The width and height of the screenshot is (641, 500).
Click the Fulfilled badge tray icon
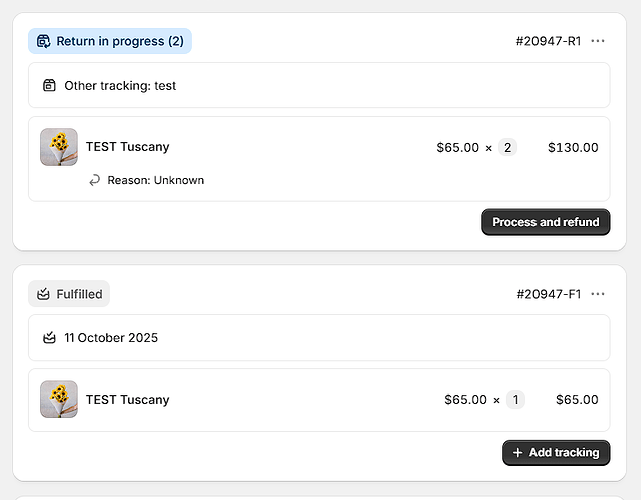[43, 294]
